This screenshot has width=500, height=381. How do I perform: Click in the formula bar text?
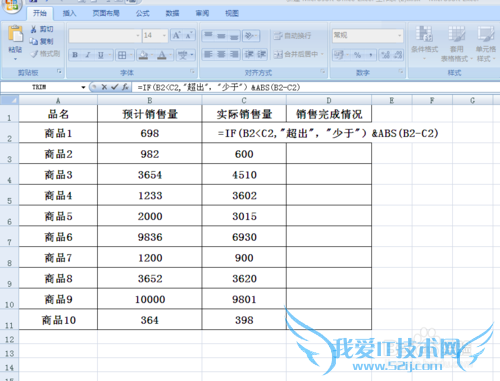coord(219,87)
